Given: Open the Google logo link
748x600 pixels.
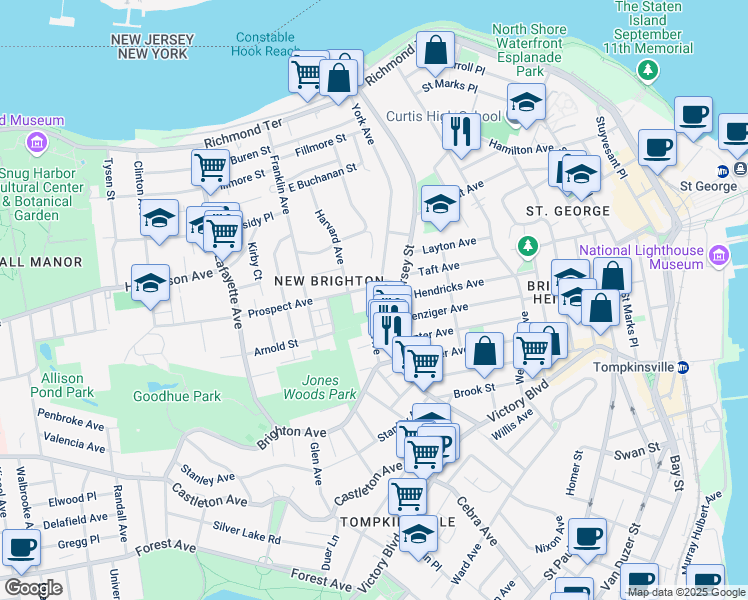Looking at the screenshot, I should click(x=33, y=588).
